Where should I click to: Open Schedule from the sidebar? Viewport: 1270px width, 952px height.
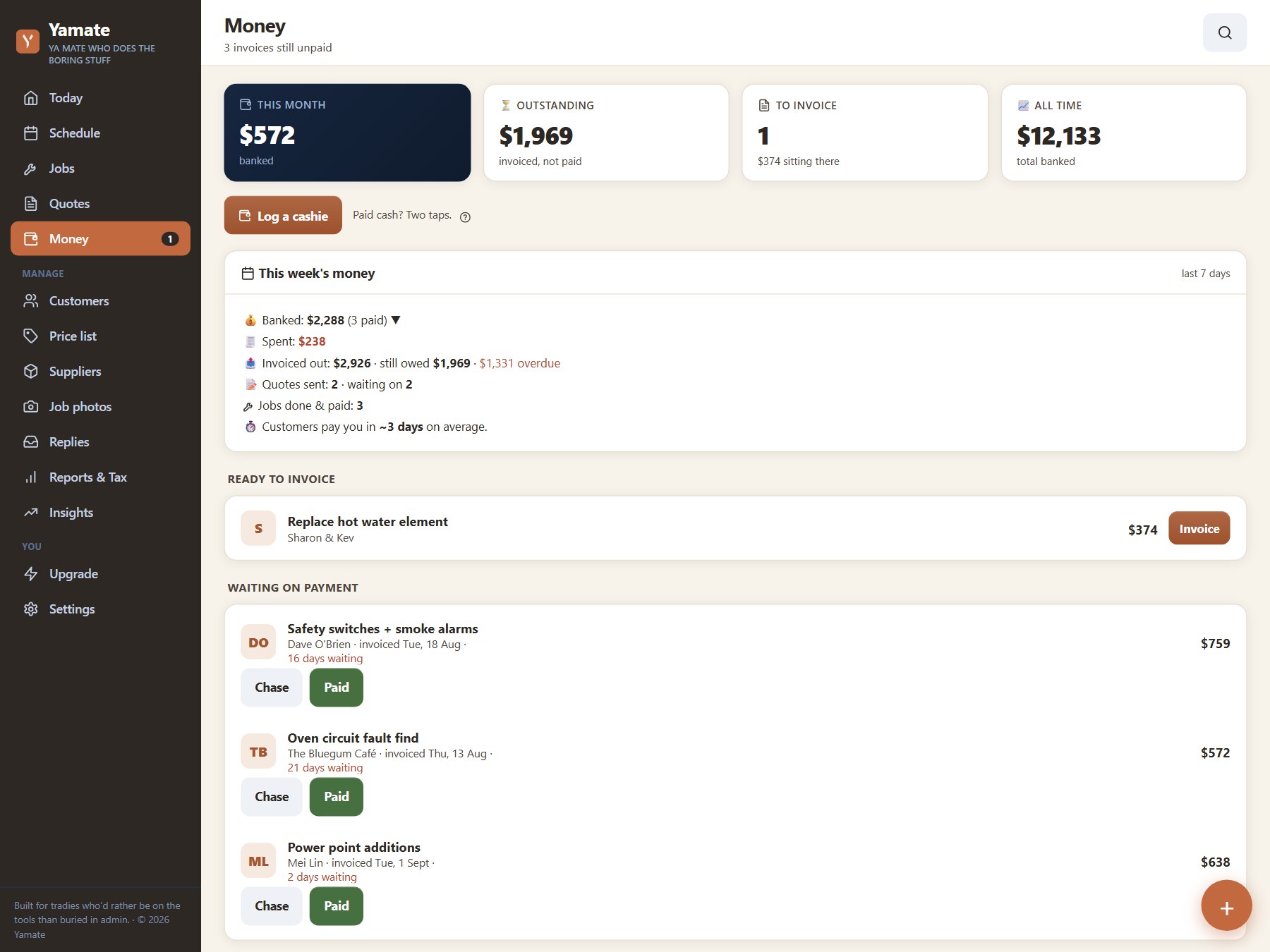click(100, 133)
